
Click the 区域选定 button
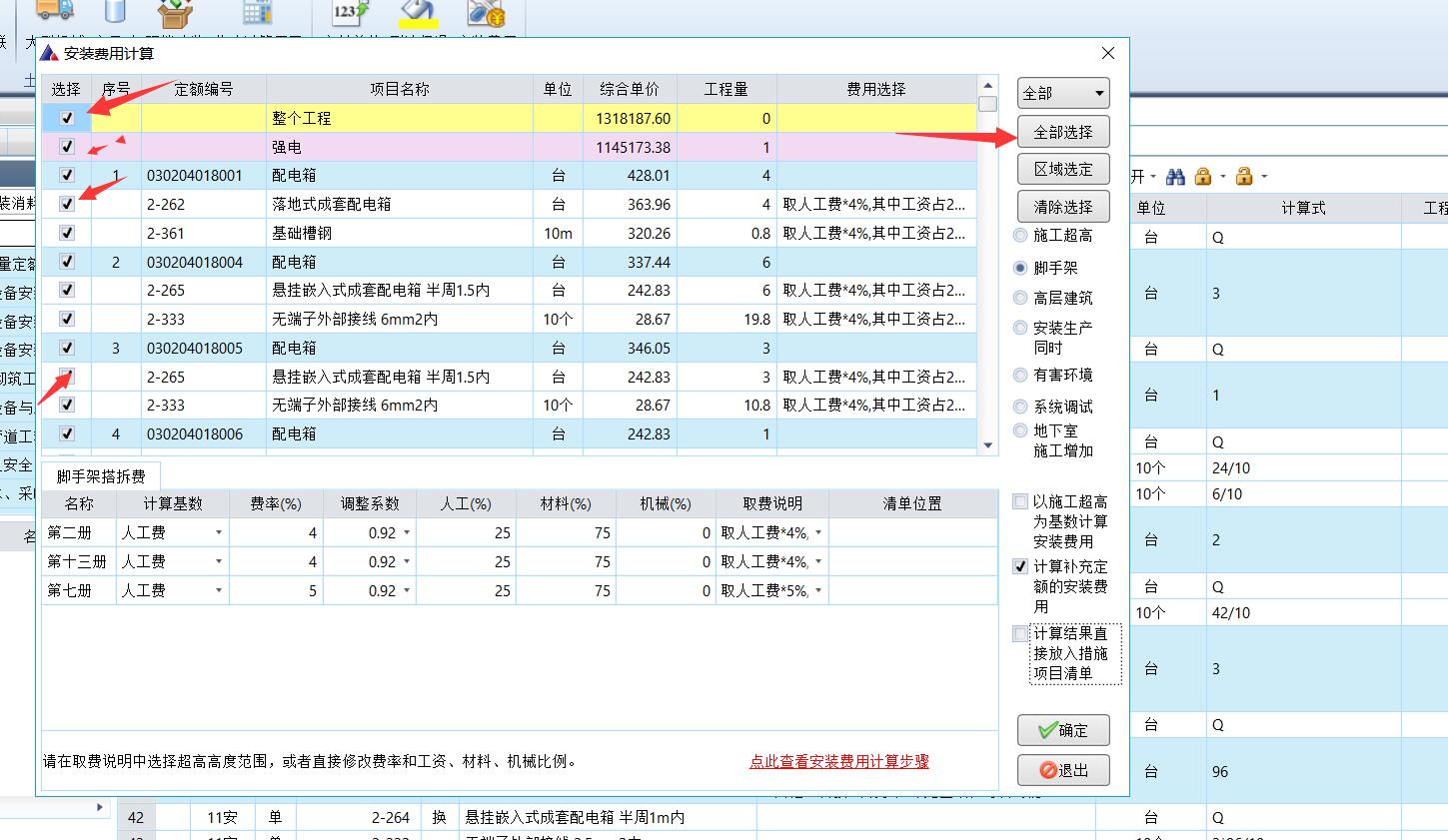(x=1063, y=169)
